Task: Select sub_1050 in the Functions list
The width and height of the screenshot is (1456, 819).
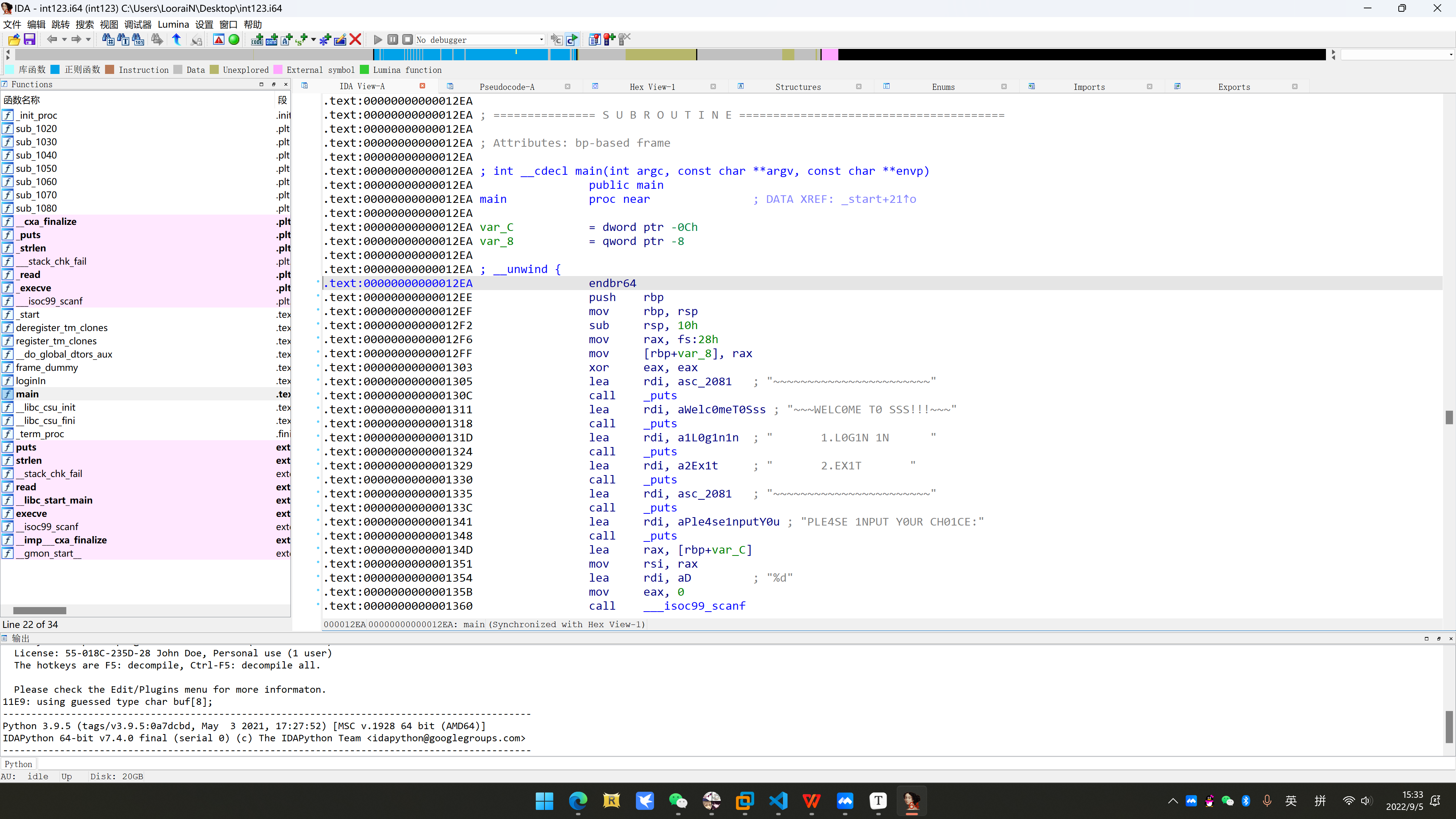Action: [146, 168]
